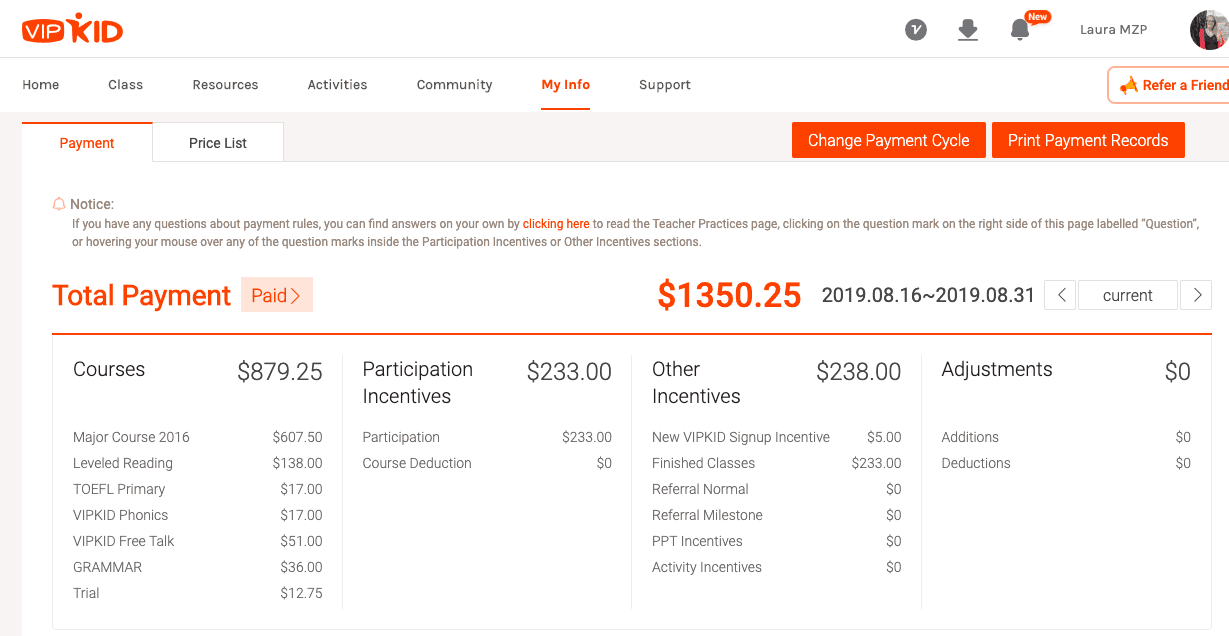Click the TOEFL Primary row label
Screen dimensions: 1229x636
(x=119, y=489)
